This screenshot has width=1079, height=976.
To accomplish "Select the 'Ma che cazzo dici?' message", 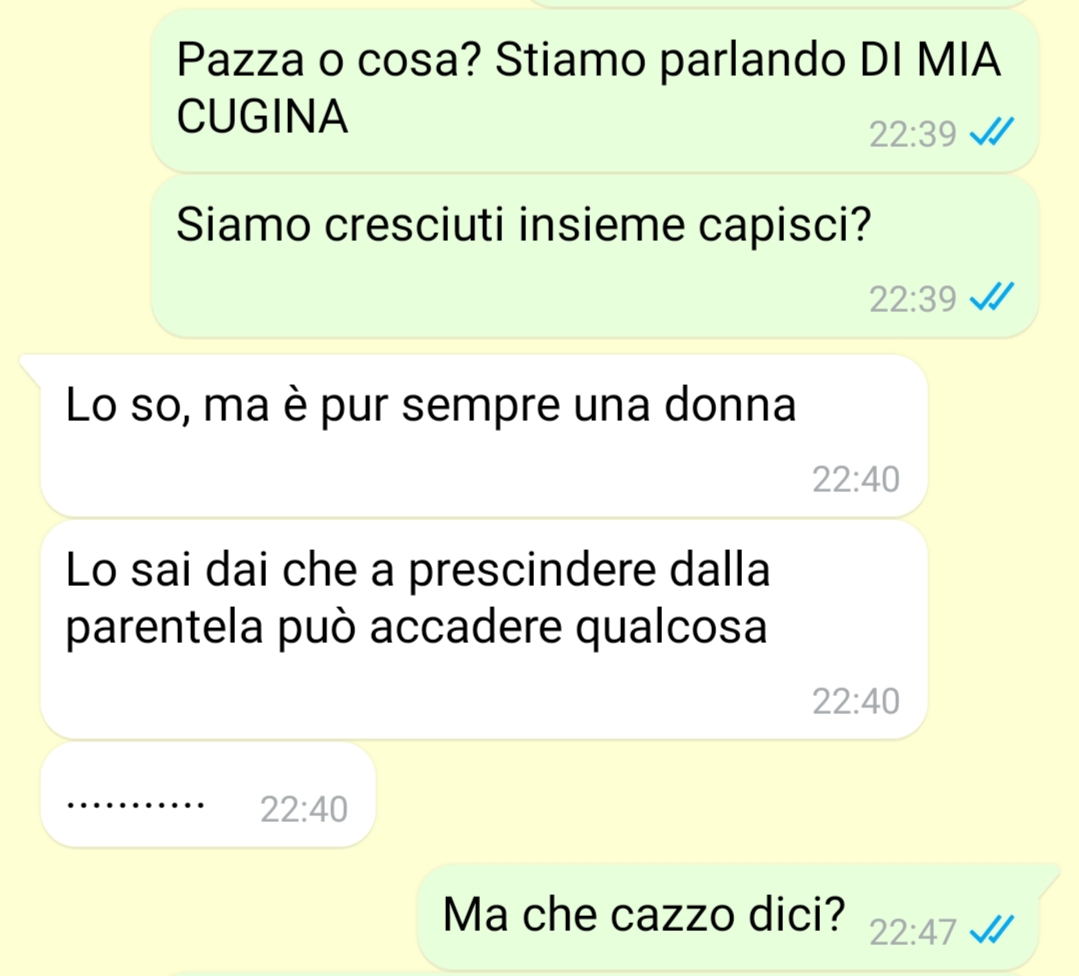I will [x=728, y=917].
